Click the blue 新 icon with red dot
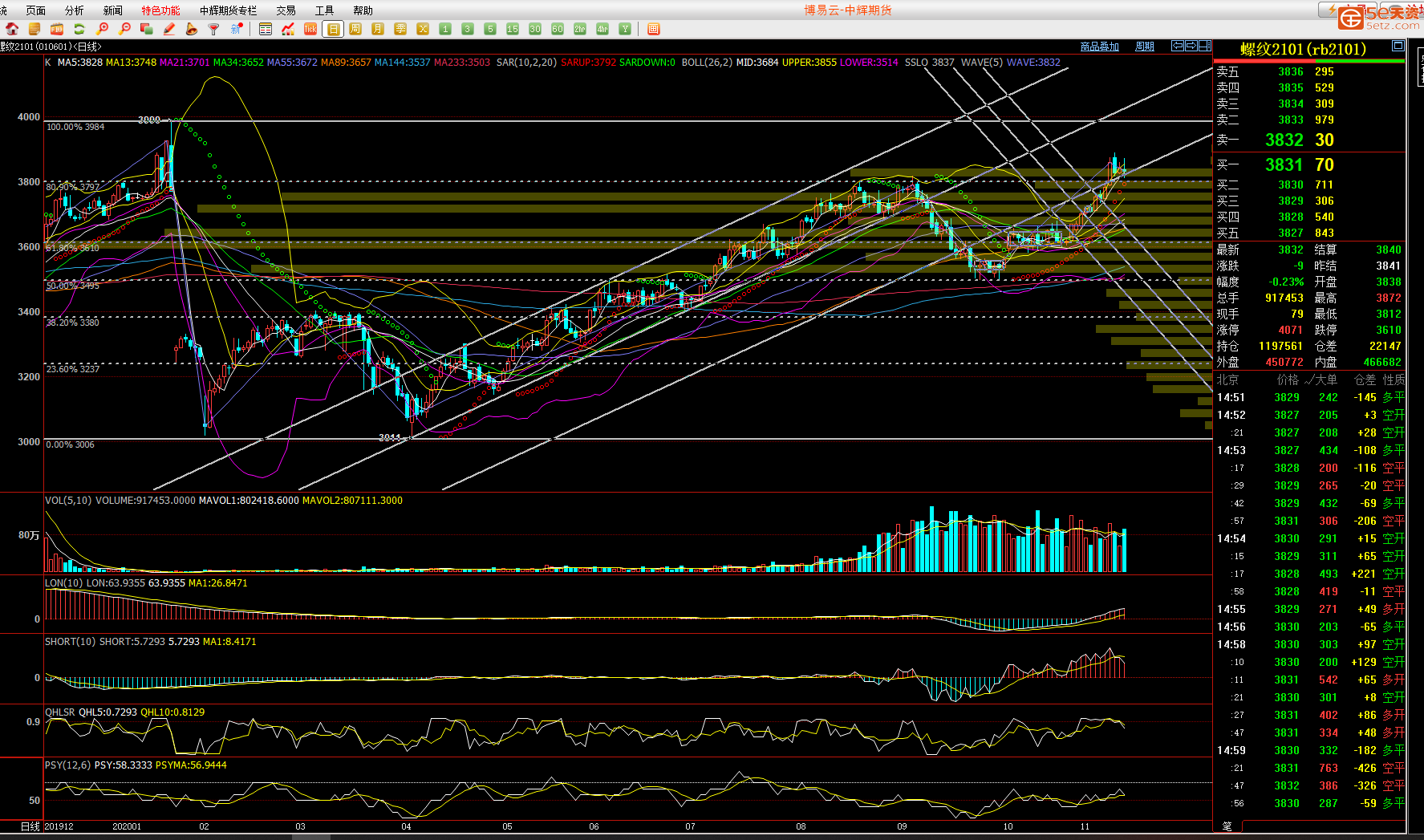The width and height of the screenshot is (1424, 840). click(x=236, y=29)
